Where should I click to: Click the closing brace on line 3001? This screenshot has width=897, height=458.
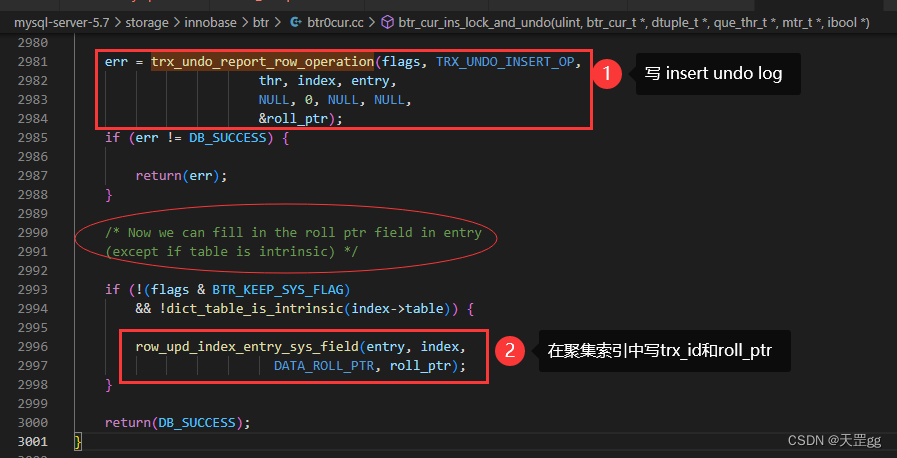tap(78, 441)
